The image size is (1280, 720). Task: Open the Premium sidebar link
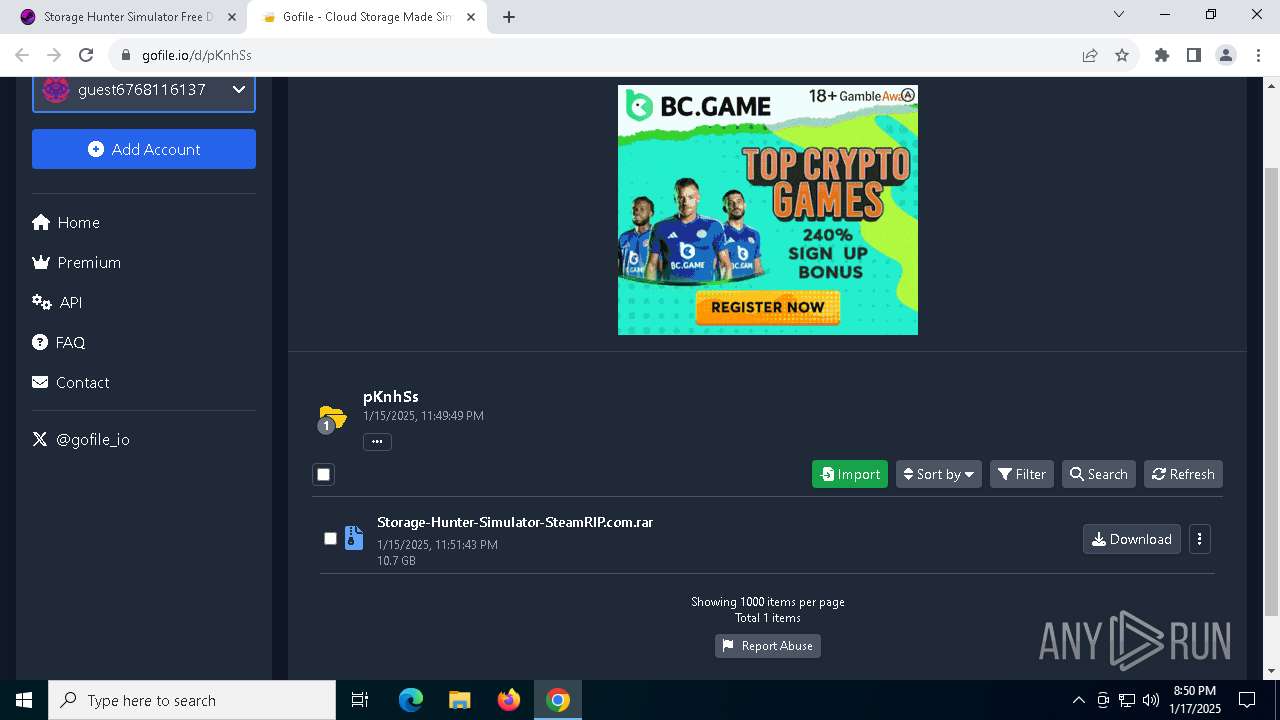(76, 262)
